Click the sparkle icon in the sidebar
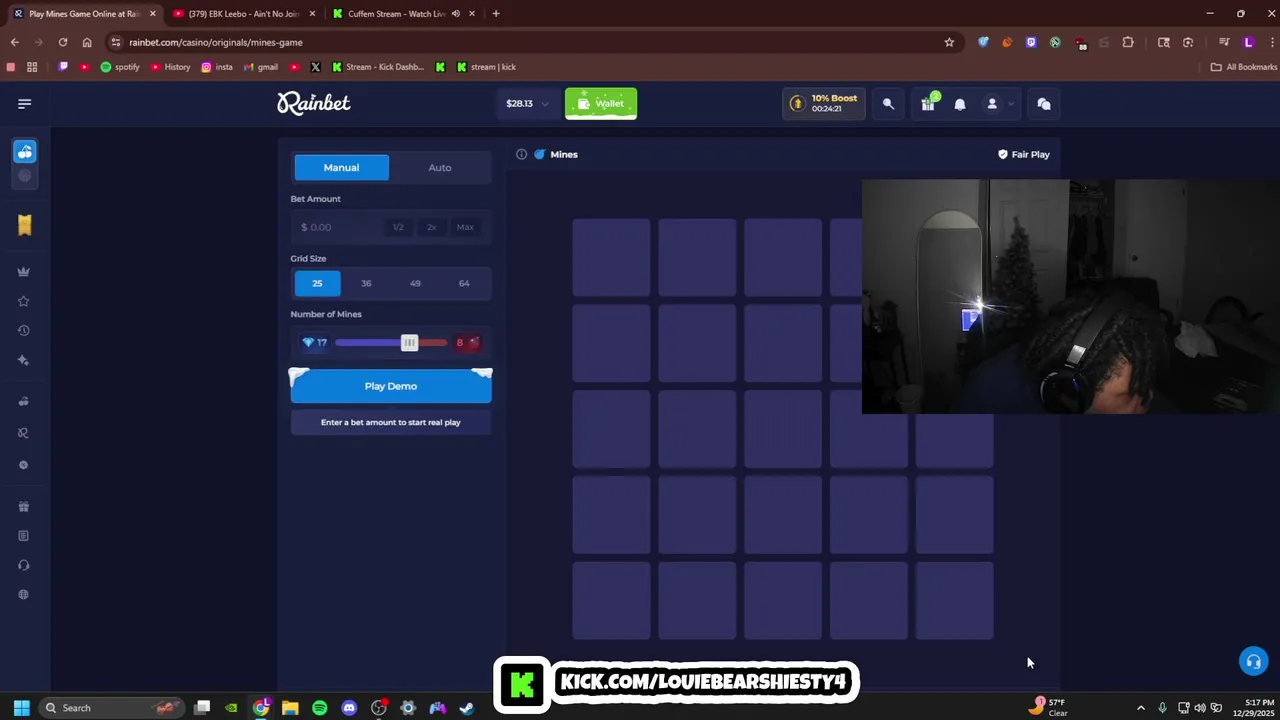The image size is (1280, 720). 24,360
